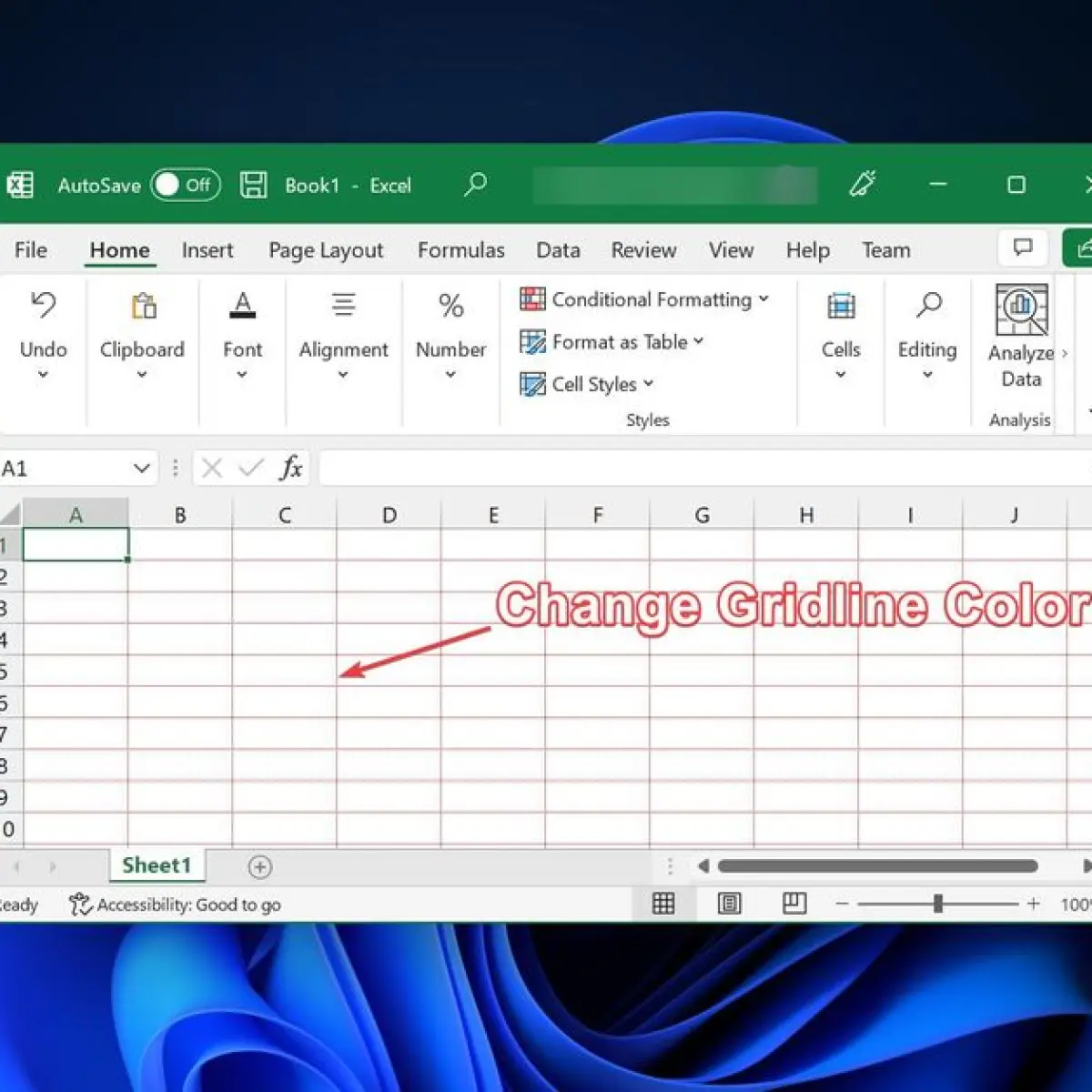
Task: Click the Editing magnifier icon
Action: (928, 305)
